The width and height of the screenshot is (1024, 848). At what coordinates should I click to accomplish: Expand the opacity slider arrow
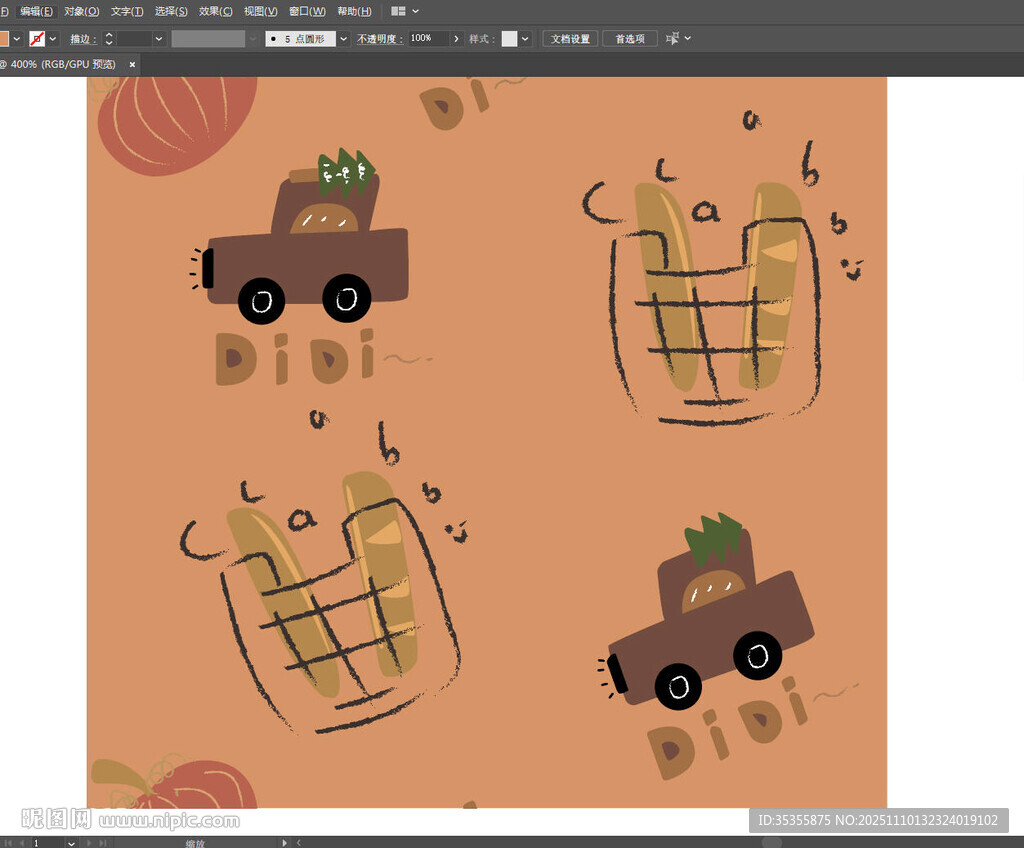pos(456,39)
